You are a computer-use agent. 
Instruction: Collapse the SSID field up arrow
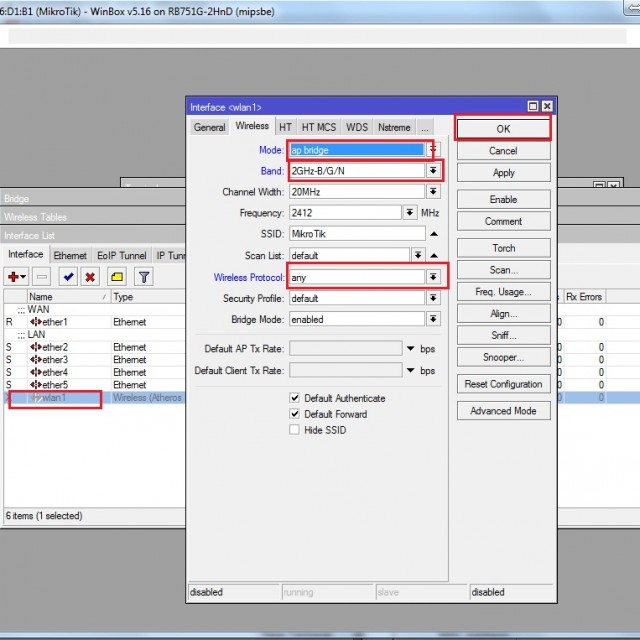434,234
